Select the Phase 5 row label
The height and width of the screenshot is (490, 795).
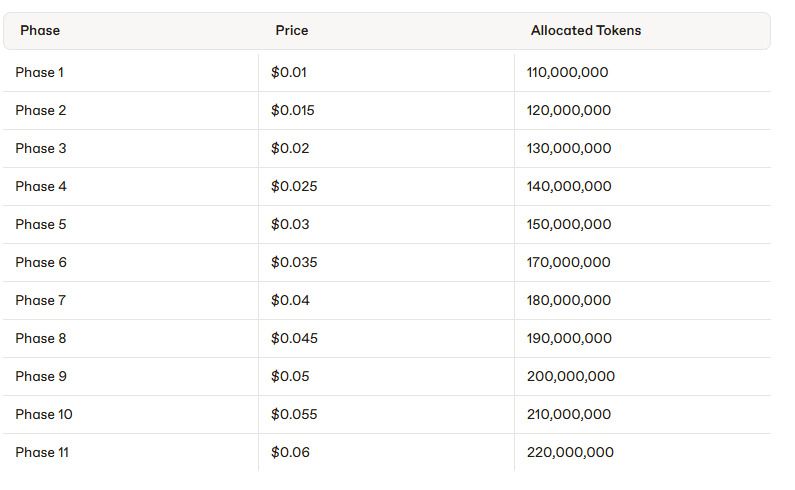coord(41,224)
